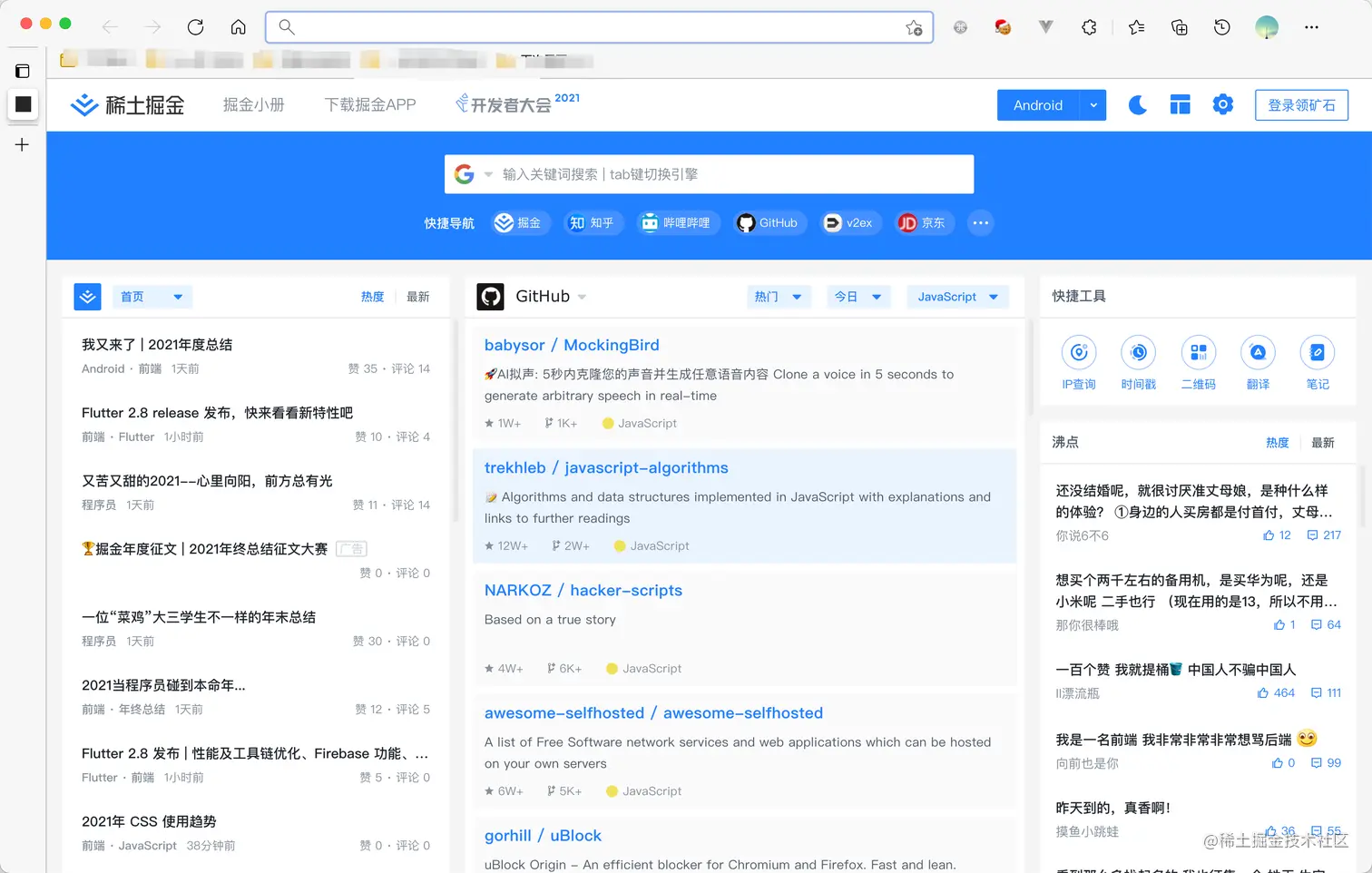Sort 沸点 list by 最新
Screen dimensions: 1372x873
click(1323, 443)
